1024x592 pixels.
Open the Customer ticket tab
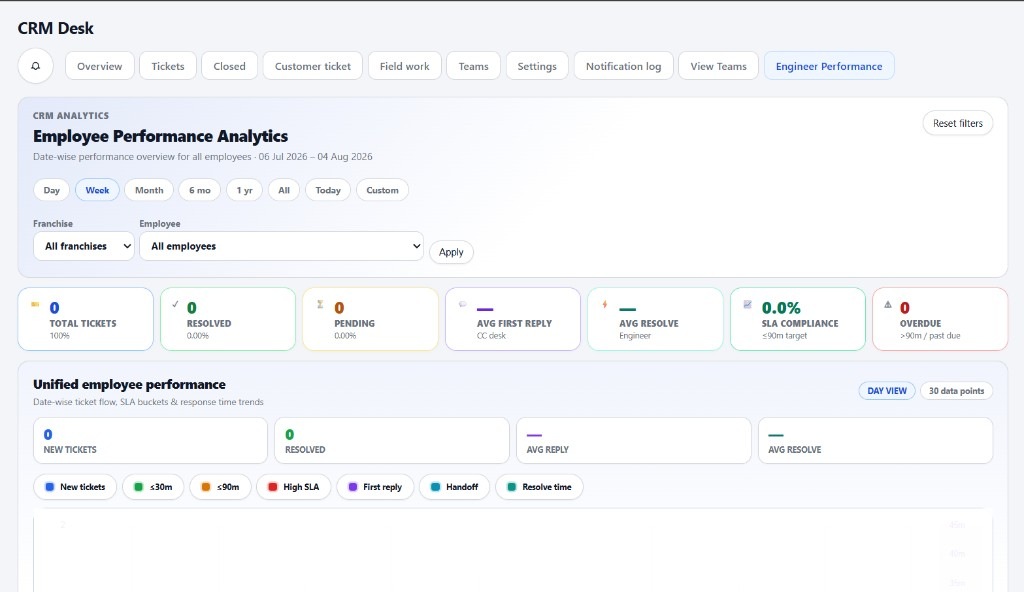pyautogui.click(x=313, y=66)
